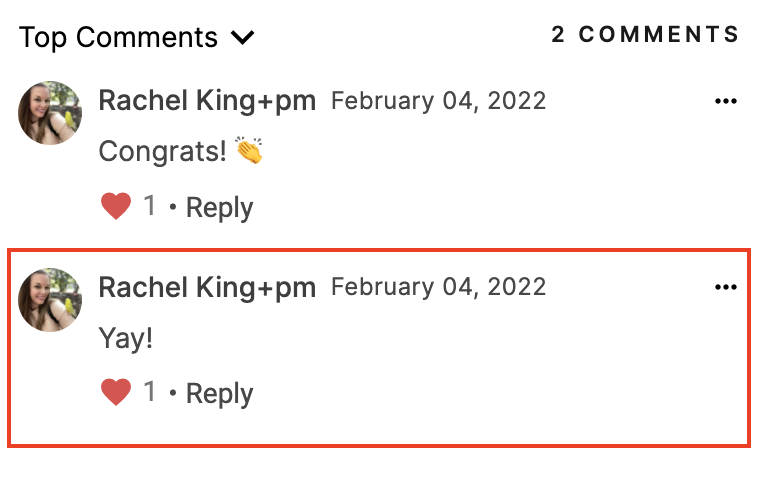Open the three-dot menu for the Yay! comment
The width and height of the screenshot is (768, 480).
(x=725, y=287)
